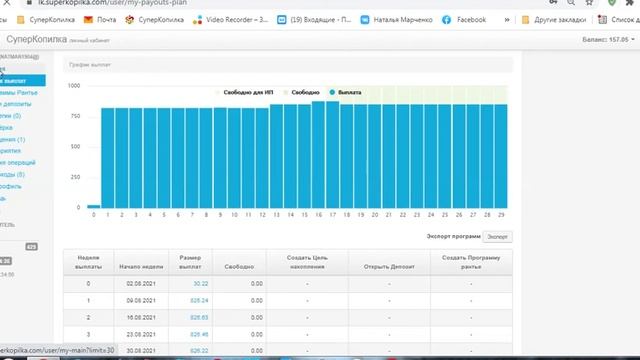The width and height of the screenshot is (640, 360).
Task: Click the blue Выплата legend color dot
Action: coord(332,92)
